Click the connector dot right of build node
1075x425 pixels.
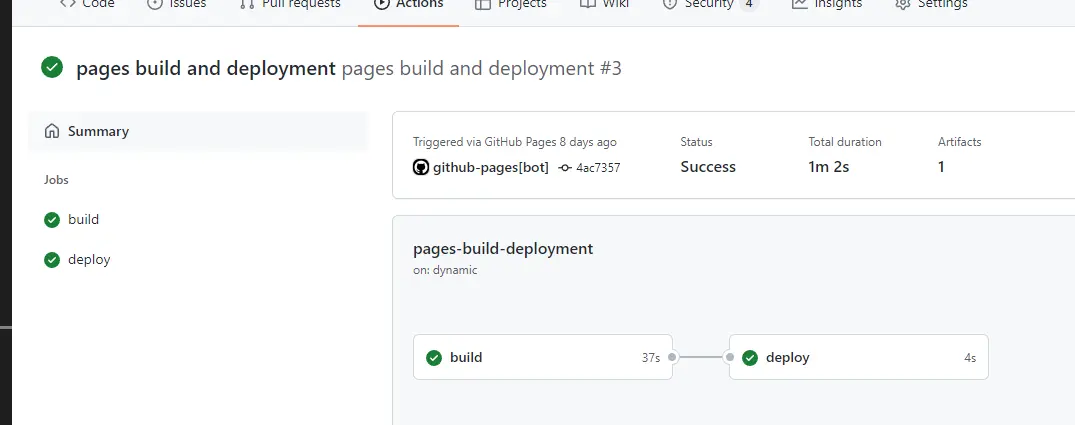(673, 357)
